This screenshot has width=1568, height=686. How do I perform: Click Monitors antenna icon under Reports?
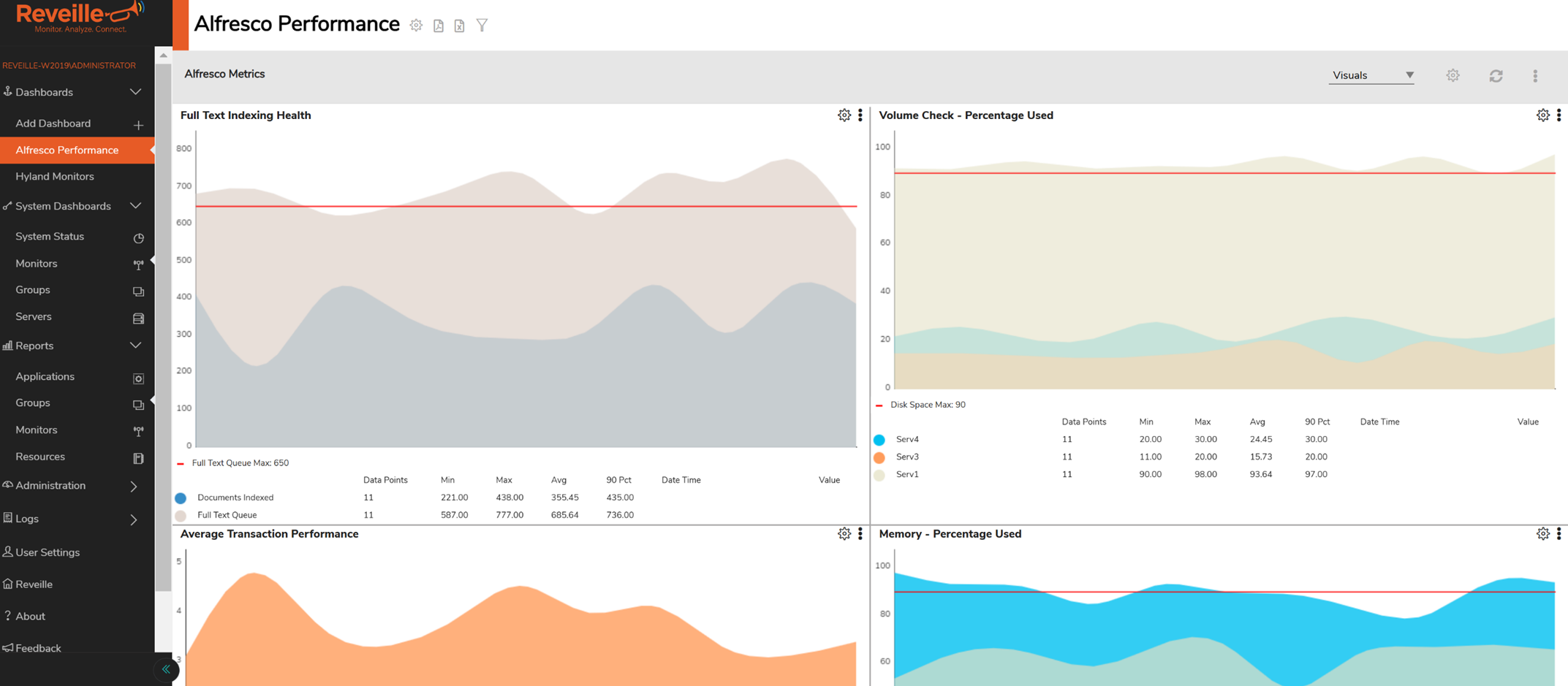138,432
